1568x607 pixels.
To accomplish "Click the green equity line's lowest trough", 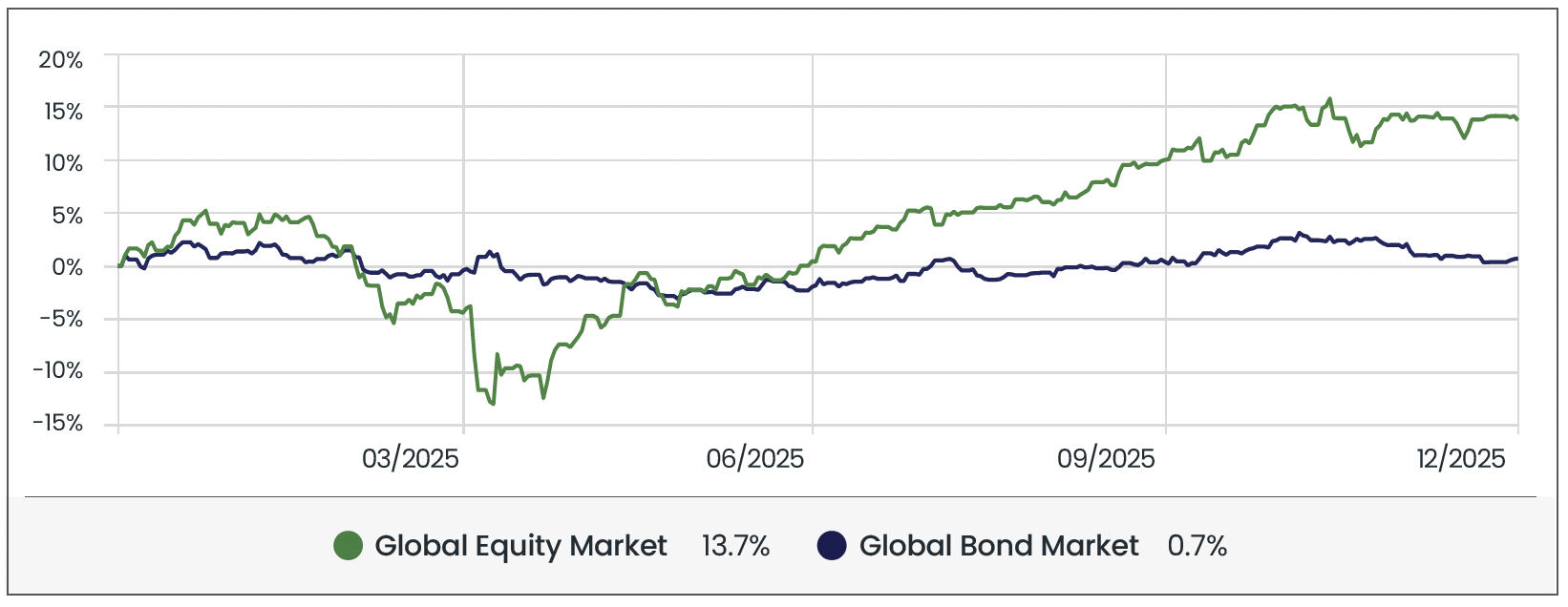I will (x=493, y=404).
